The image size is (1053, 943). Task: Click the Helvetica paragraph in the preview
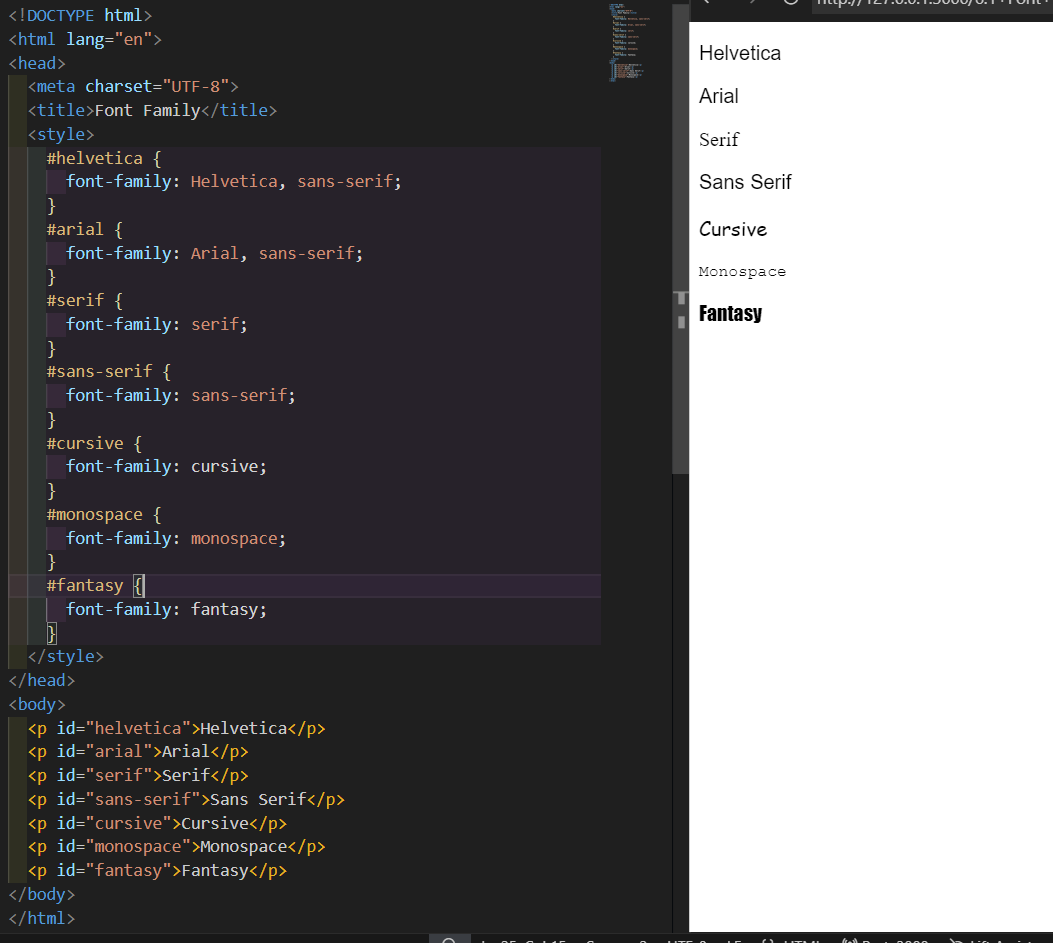click(x=739, y=53)
